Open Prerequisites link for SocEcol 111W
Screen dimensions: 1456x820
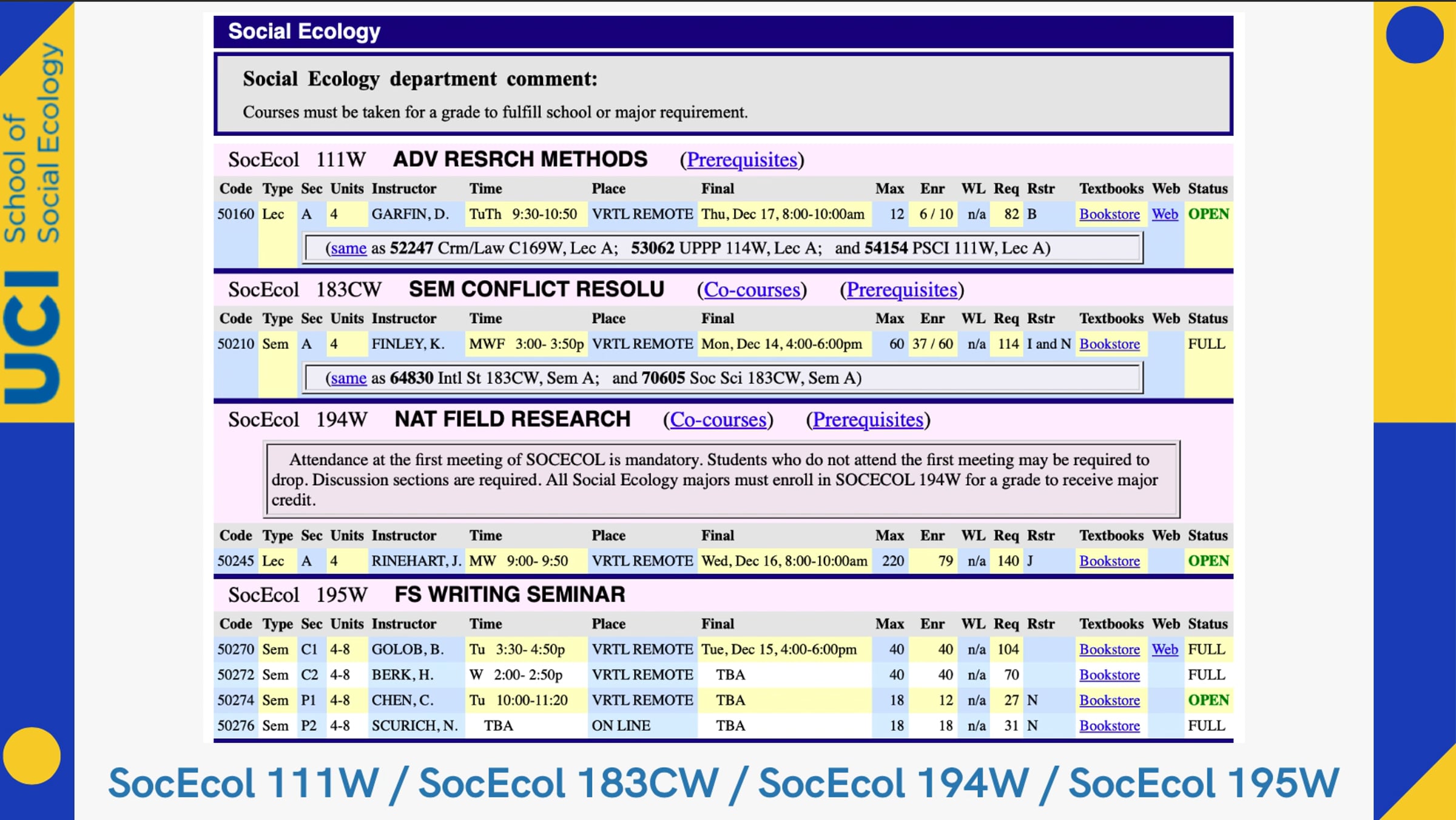pyautogui.click(x=741, y=160)
